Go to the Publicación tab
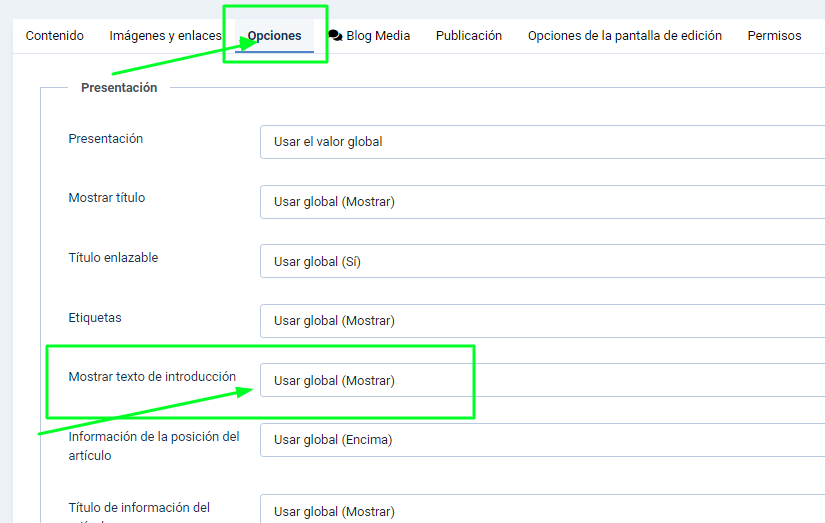Image resolution: width=825 pixels, height=523 pixels. 469,35
